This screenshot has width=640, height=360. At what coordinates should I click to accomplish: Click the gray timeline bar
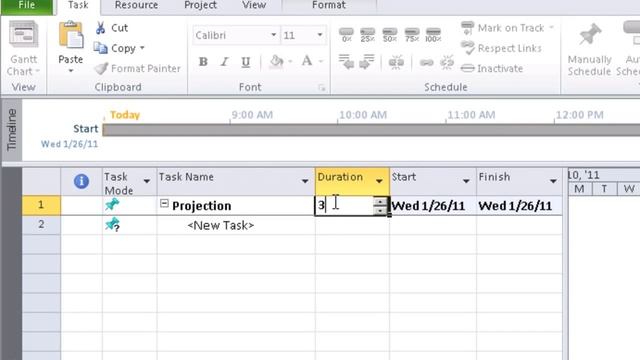click(x=371, y=130)
